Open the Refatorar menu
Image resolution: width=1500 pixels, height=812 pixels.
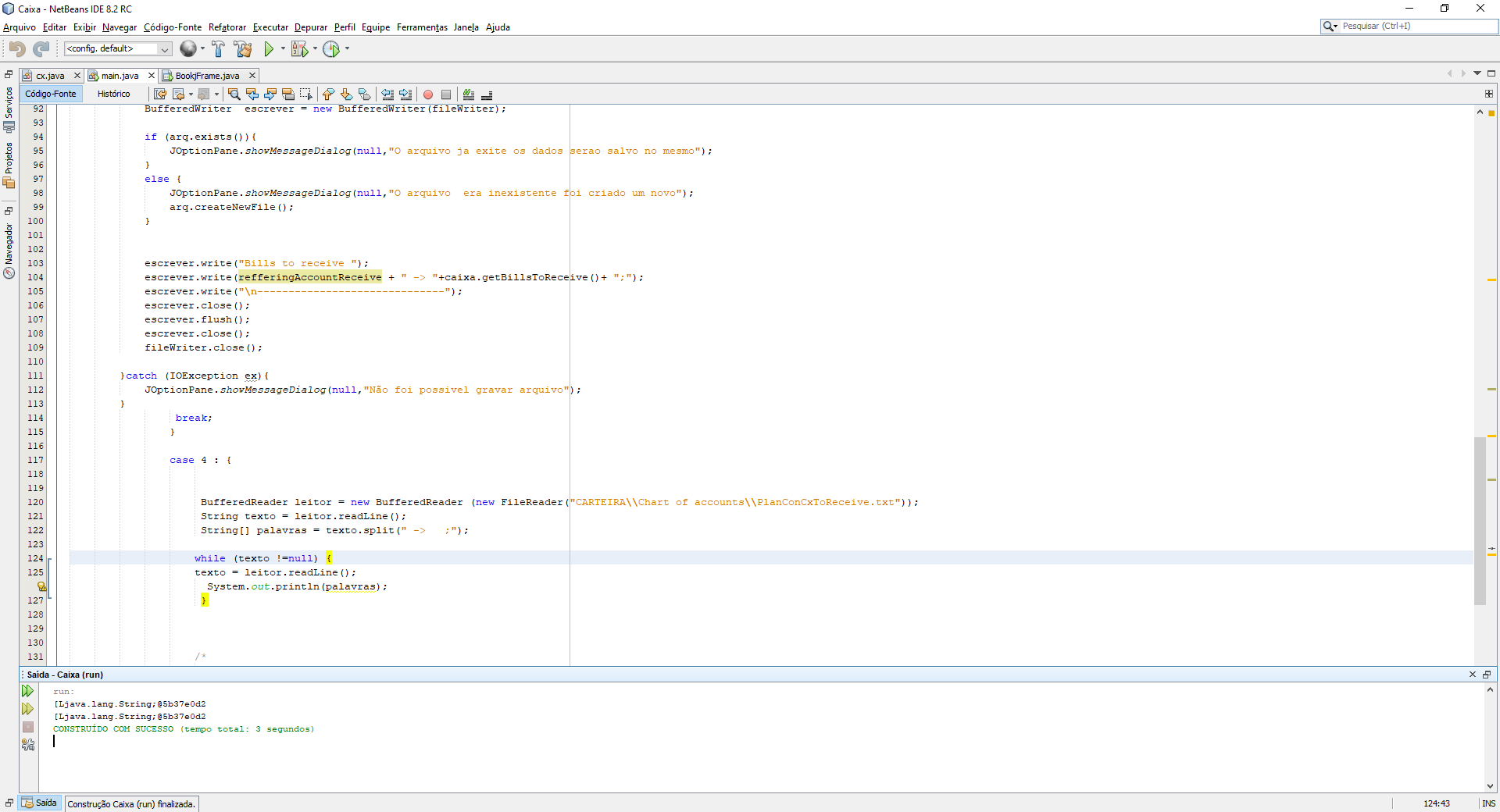(x=227, y=27)
